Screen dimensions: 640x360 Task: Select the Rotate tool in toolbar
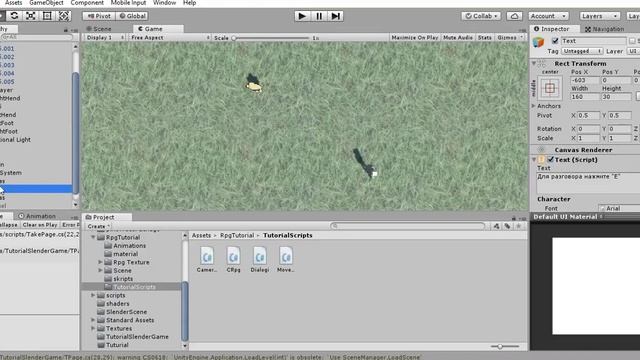click(x=14, y=16)
